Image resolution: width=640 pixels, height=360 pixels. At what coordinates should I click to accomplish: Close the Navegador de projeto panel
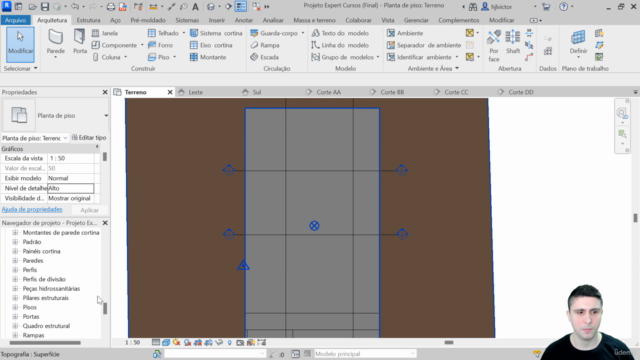tap(105, 223)
